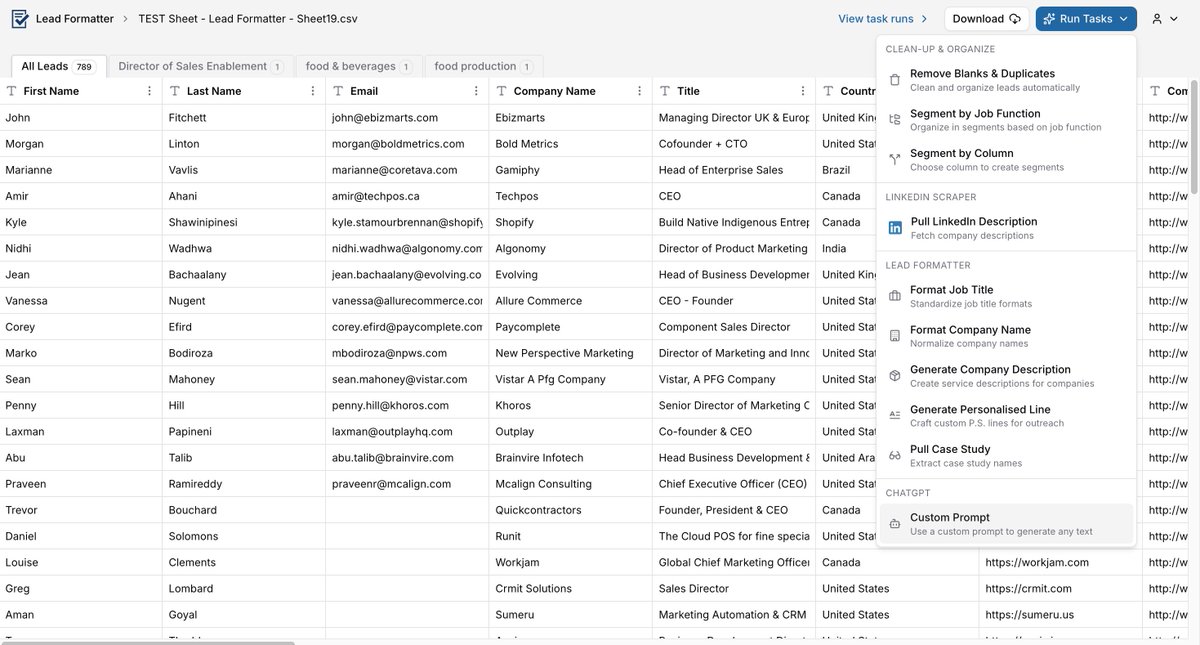
Task: Open First Name column options menu
Action: click(x=150, y=91)
